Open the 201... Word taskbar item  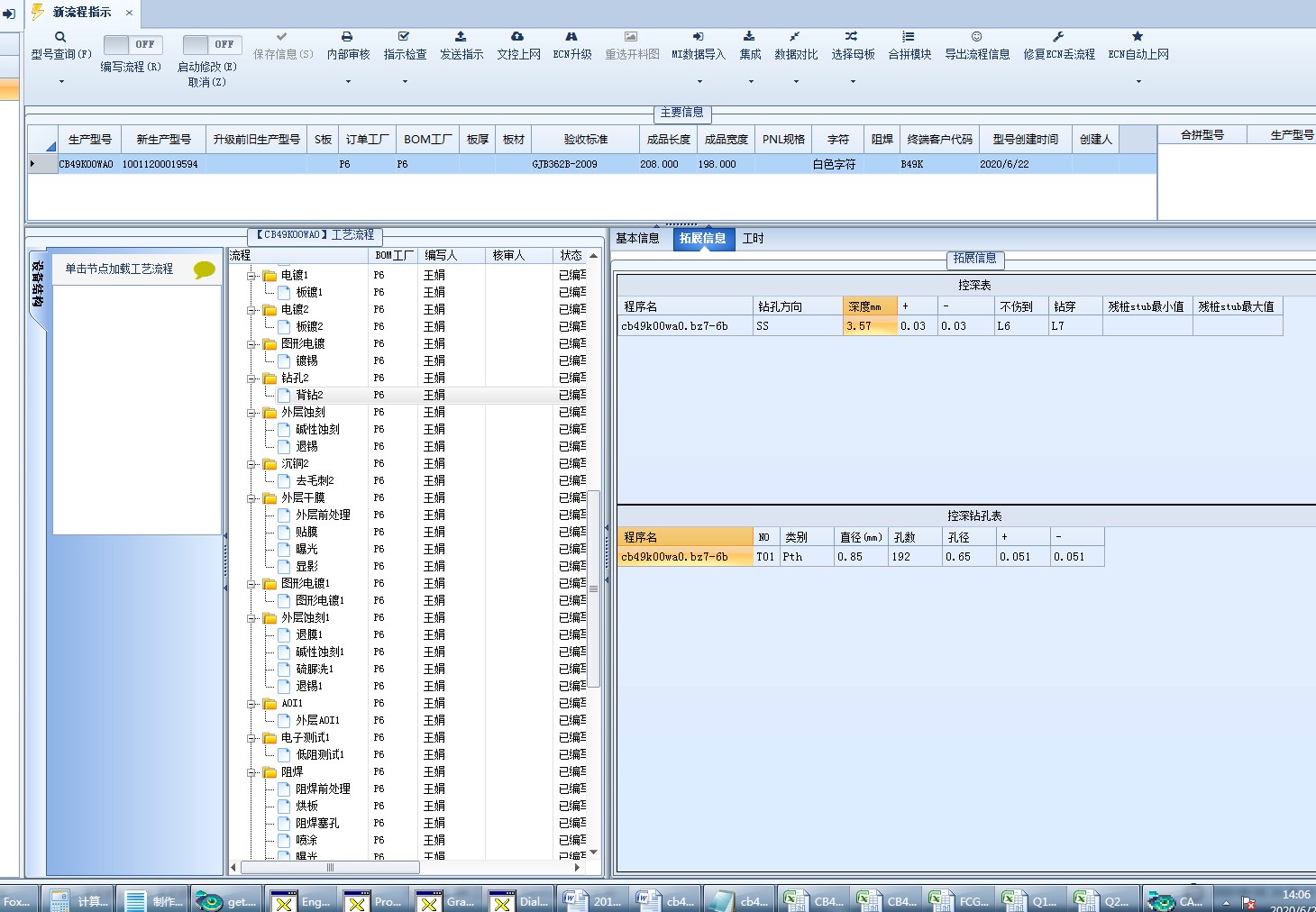(x=593, y=901)
